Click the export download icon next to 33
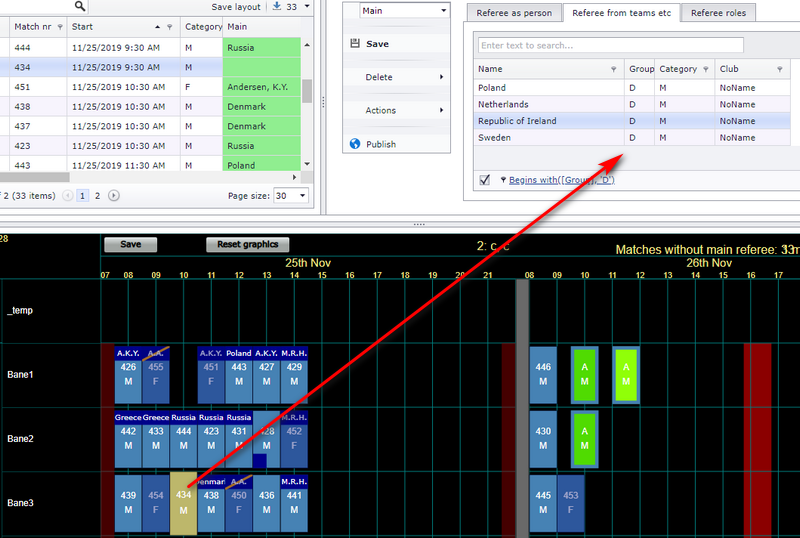The height and width of the screenshot is (538, 800). coord(277,6)
